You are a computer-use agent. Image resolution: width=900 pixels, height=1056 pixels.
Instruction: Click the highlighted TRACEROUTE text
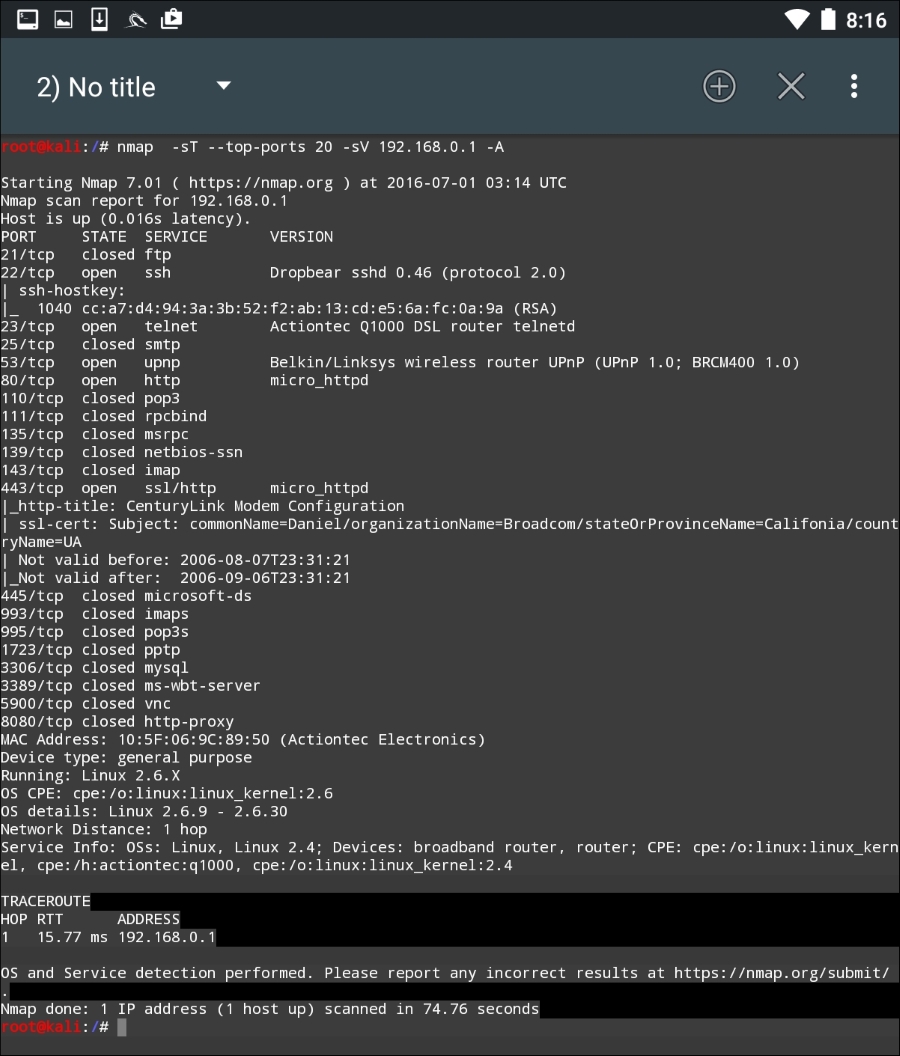point(45,900)
